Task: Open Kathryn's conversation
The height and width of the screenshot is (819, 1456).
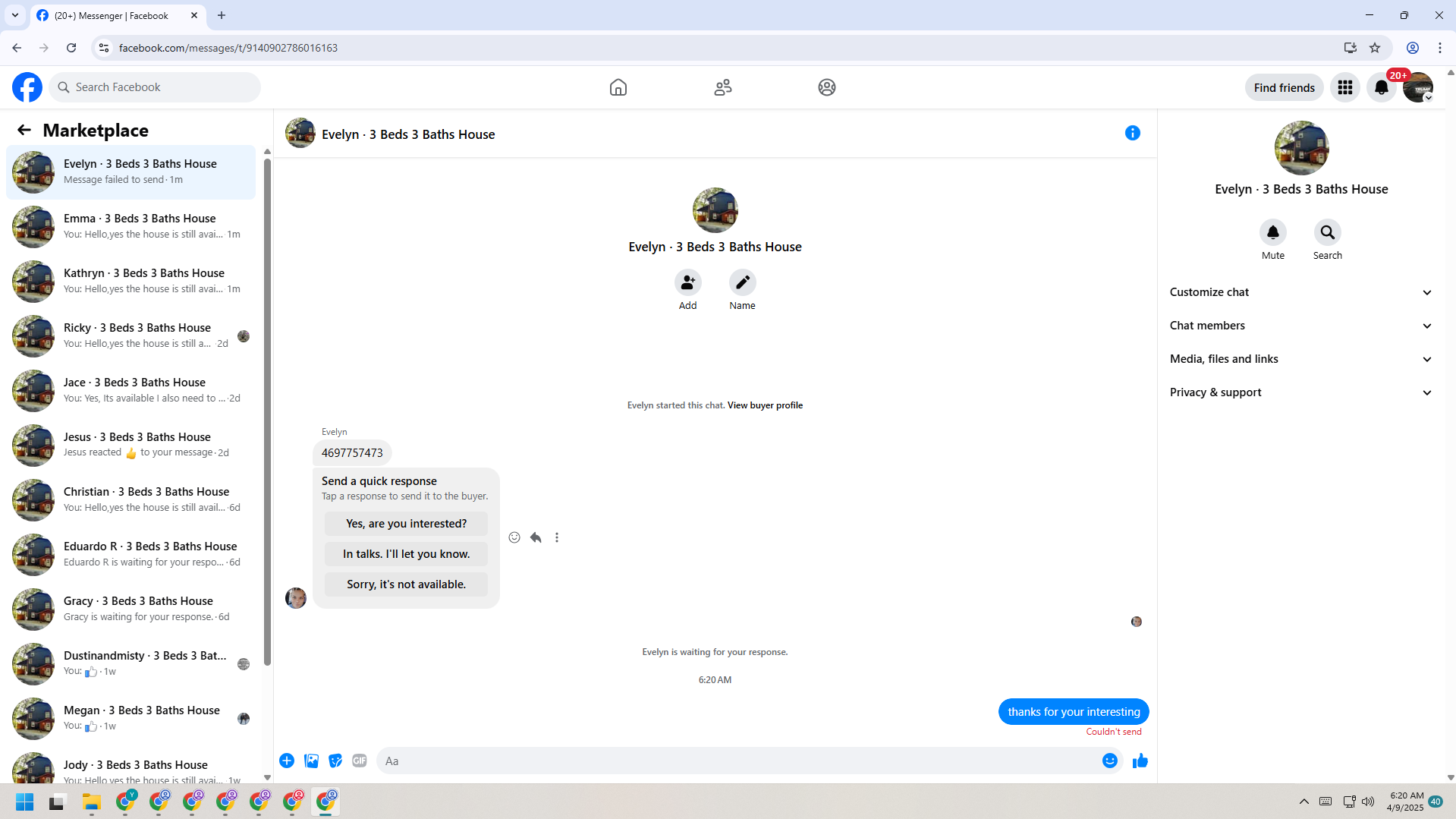Action: coord(131,282)
